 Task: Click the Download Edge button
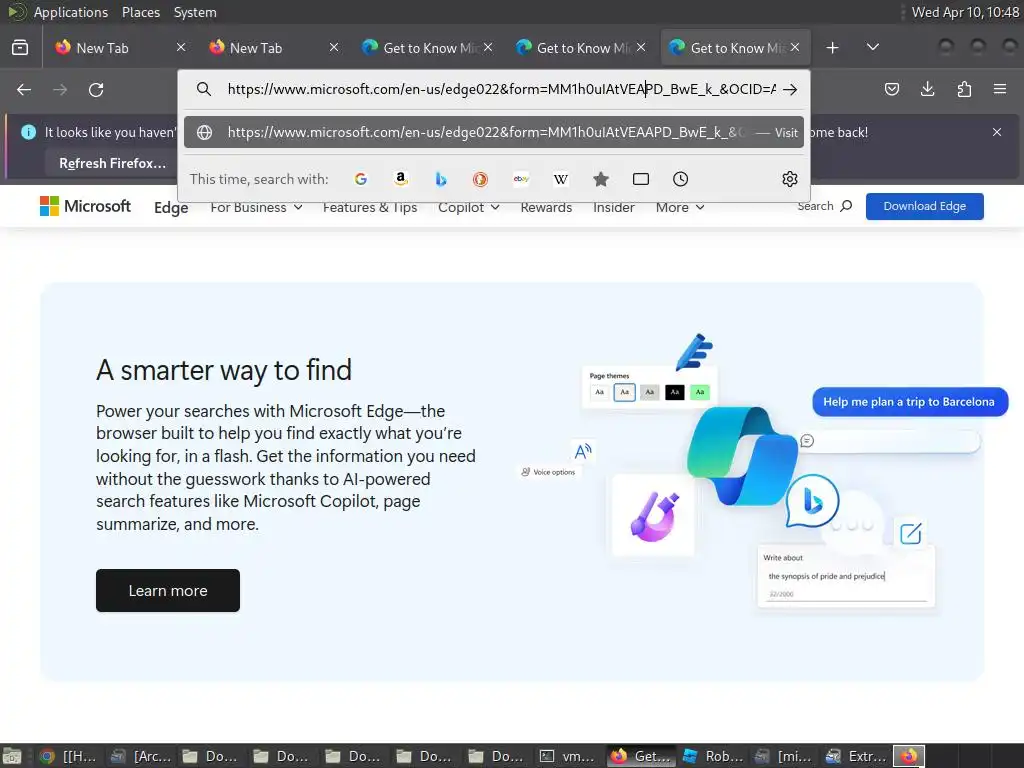(x=924, y=206)
